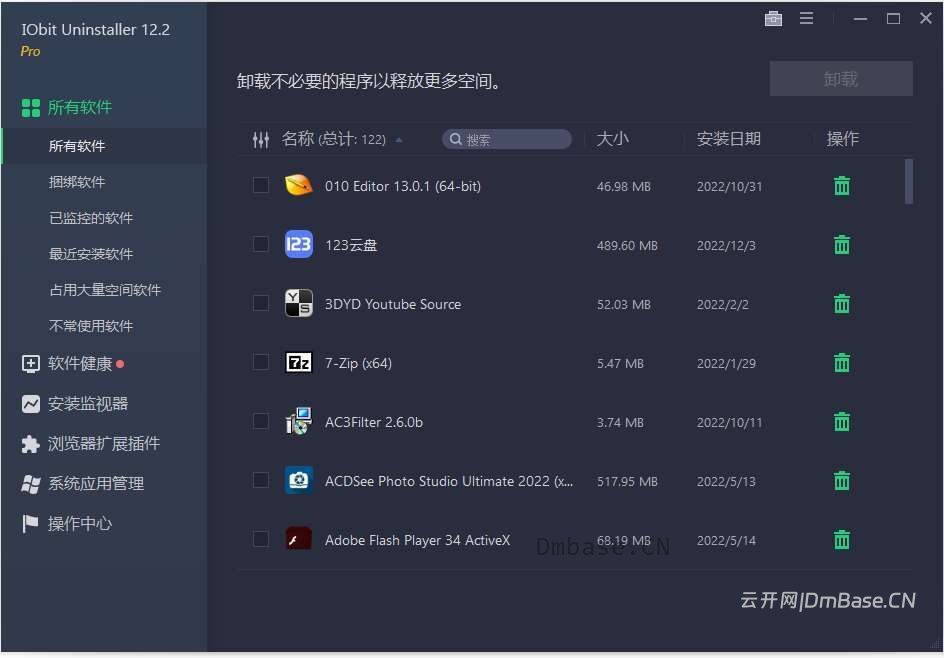The image size is (944, 658).
Task: Select the 123云盘 checkbox
Action: [261, 244]
